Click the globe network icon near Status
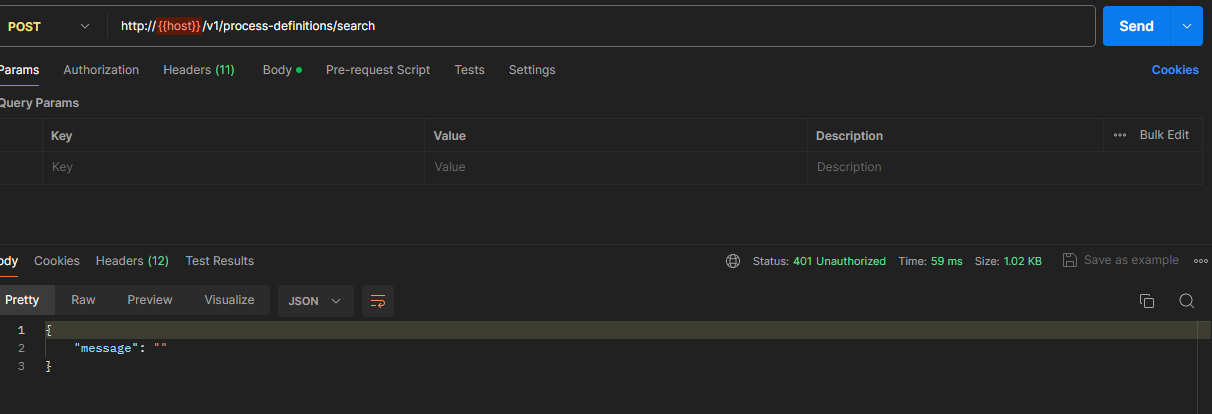1212x414 pixels. click(733, 261)
